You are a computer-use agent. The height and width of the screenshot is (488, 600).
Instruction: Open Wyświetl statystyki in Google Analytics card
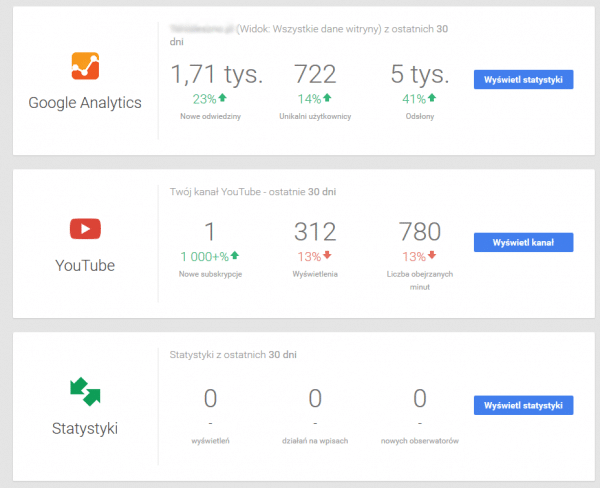(x=523, y=80)
